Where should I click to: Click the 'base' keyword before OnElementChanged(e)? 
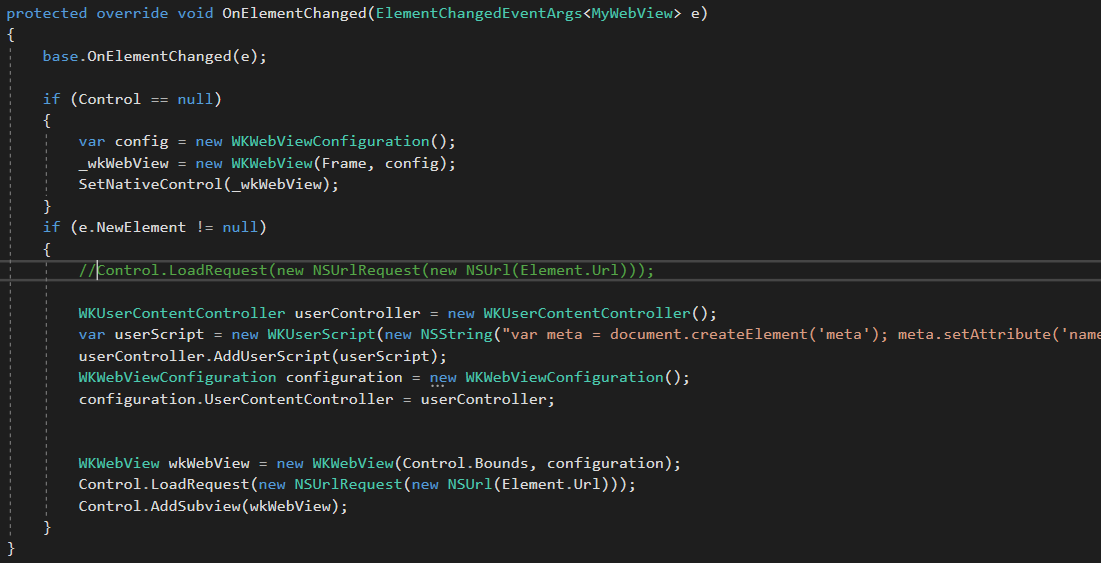coord(60,56)
